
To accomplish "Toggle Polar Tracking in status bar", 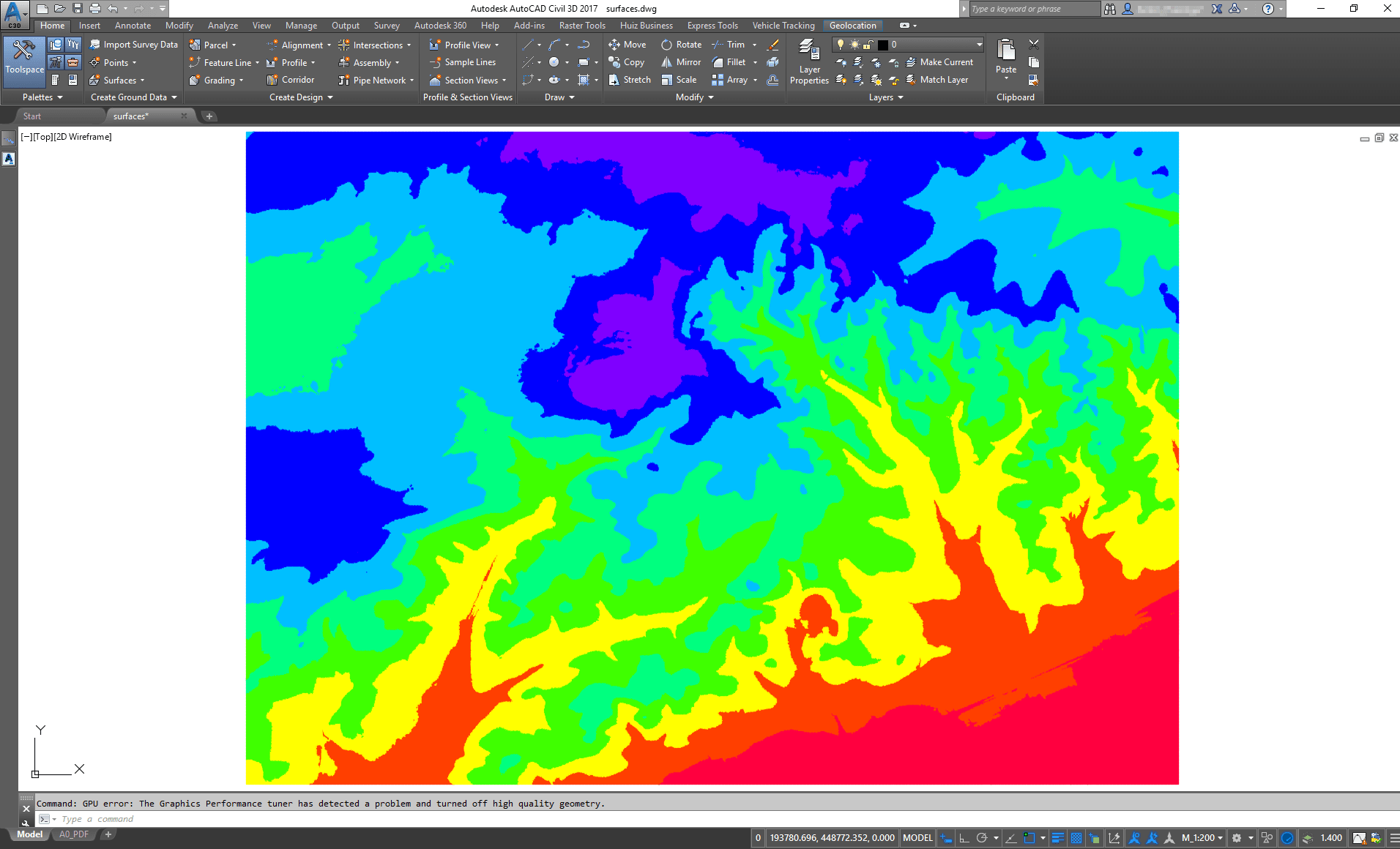I will pos(982,838).
